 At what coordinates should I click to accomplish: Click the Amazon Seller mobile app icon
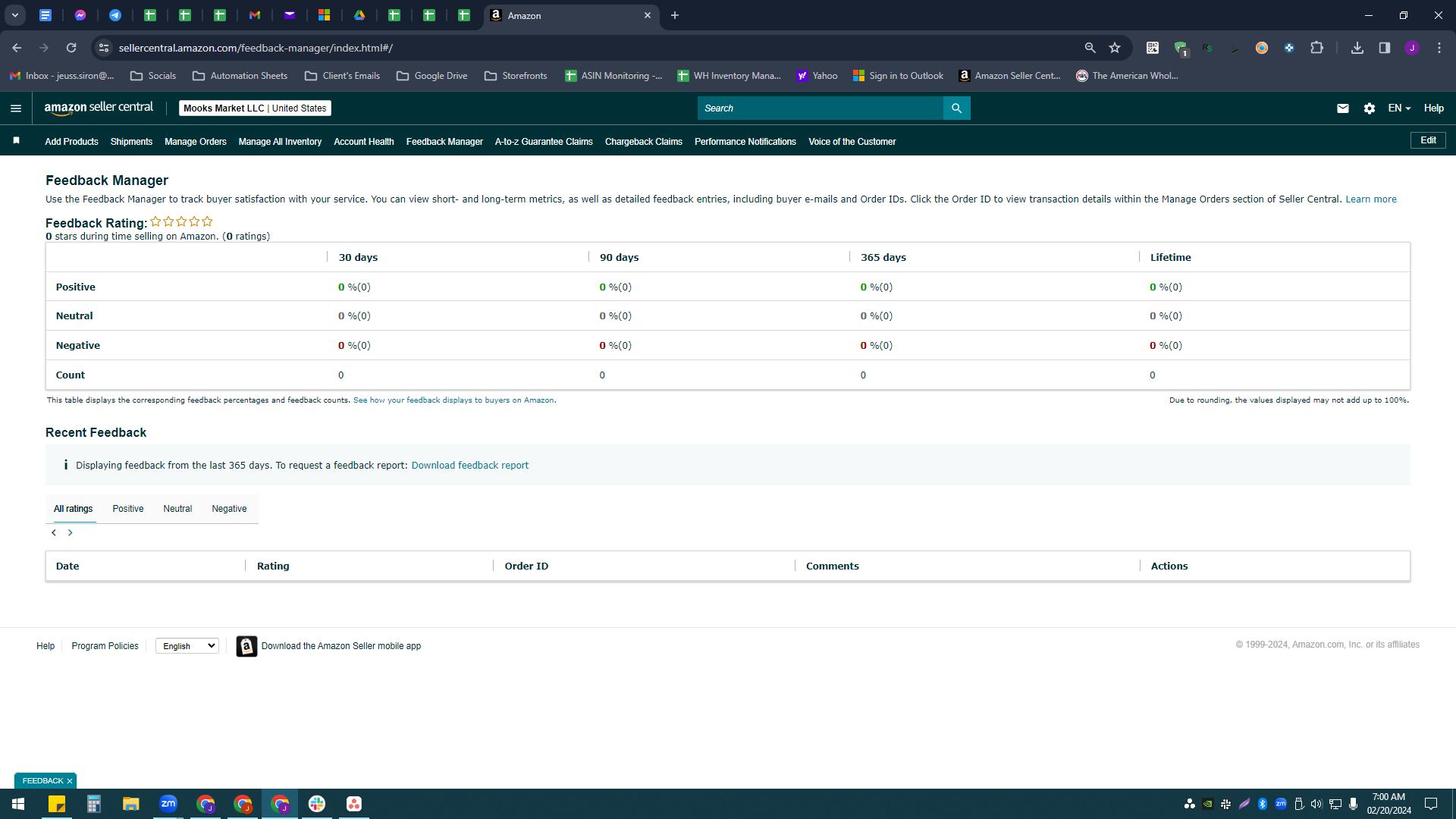[x=246, y=646]
